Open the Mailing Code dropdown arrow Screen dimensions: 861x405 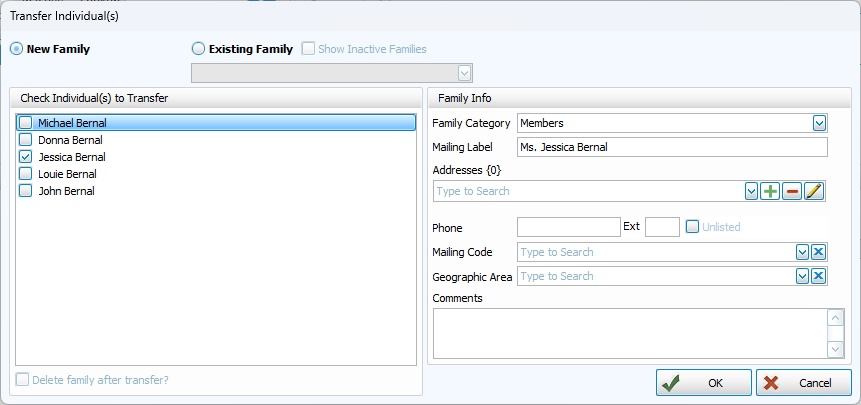[x=802, y=252]
